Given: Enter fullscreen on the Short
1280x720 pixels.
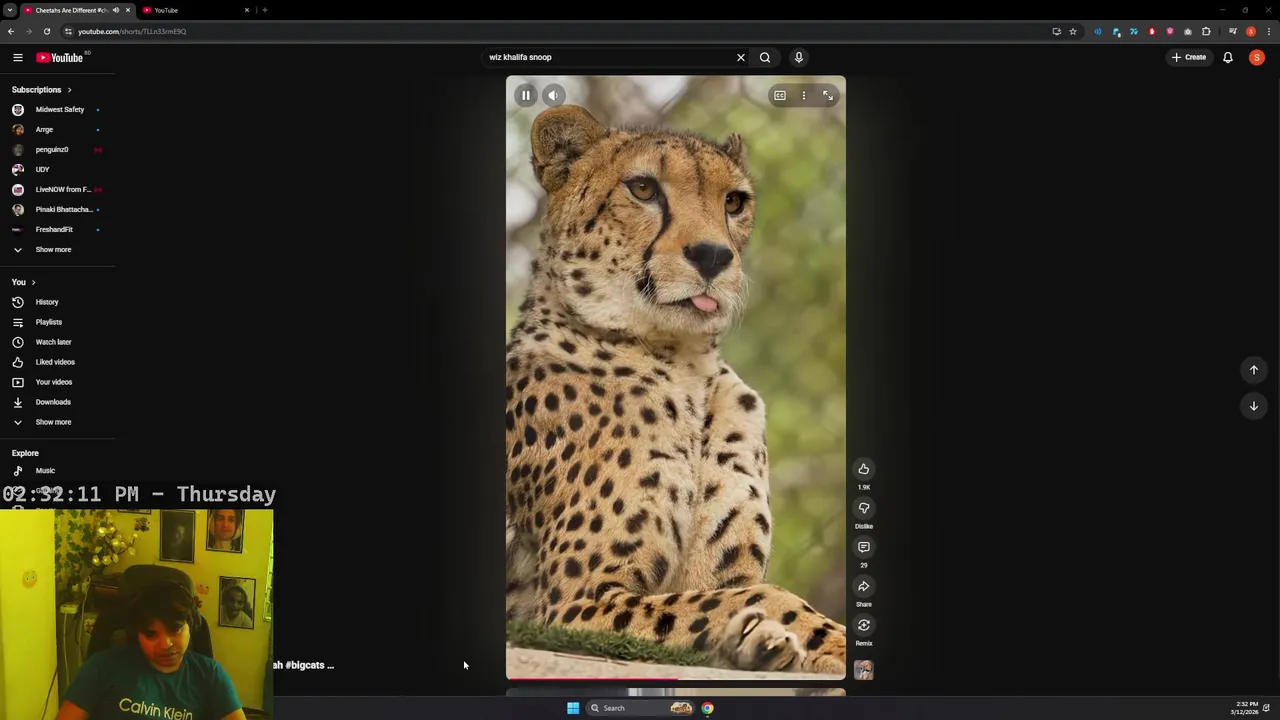Looking at the screenshot, I should pos(828,95).
